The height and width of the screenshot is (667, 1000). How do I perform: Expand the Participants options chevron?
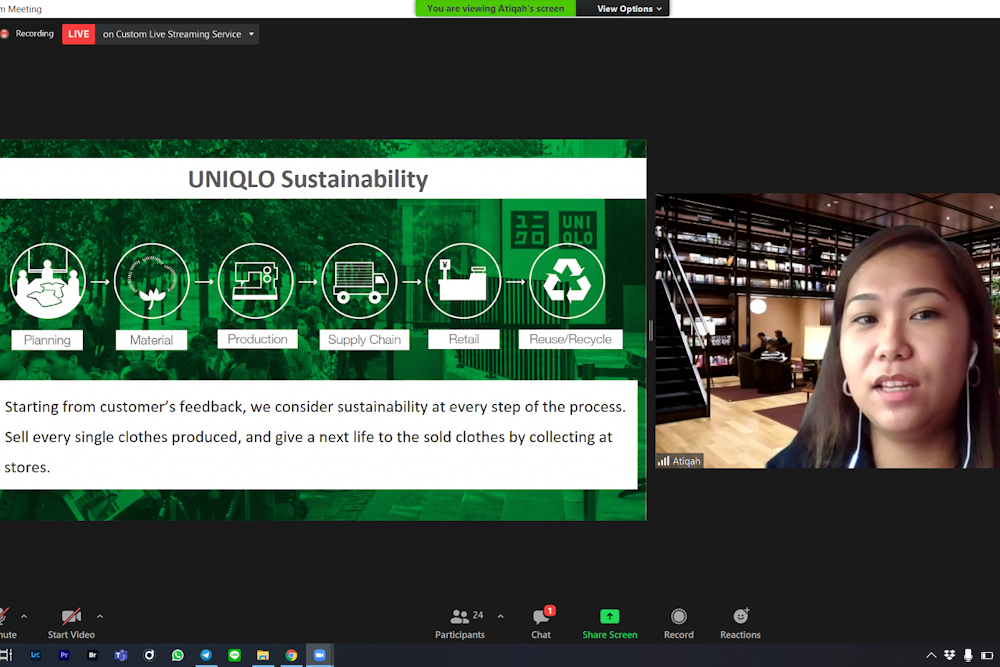(x=500, y=616)
